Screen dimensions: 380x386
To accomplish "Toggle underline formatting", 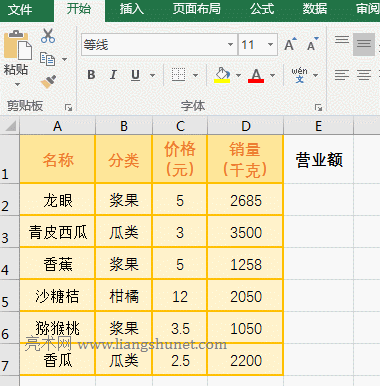I will [x=135, y=75].
